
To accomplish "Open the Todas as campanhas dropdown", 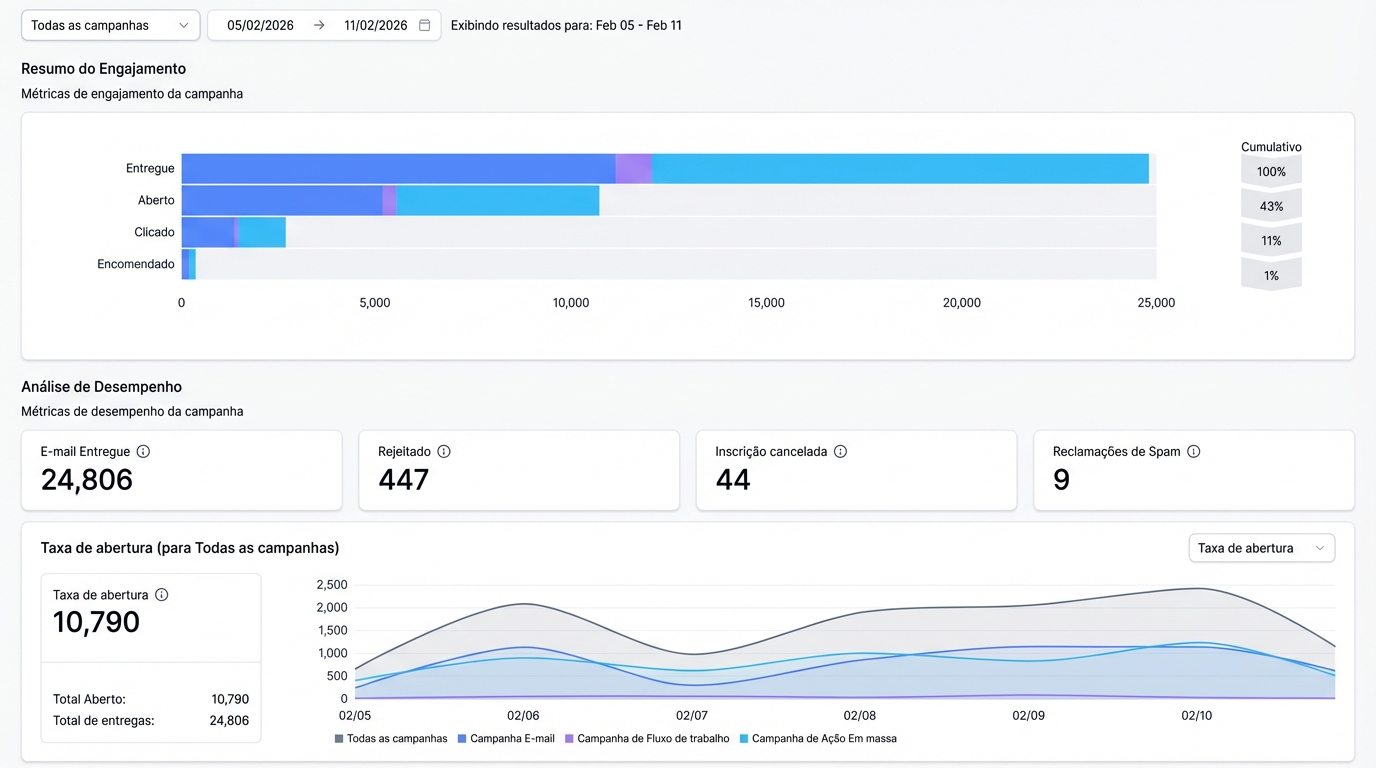I will click(110, 26).
